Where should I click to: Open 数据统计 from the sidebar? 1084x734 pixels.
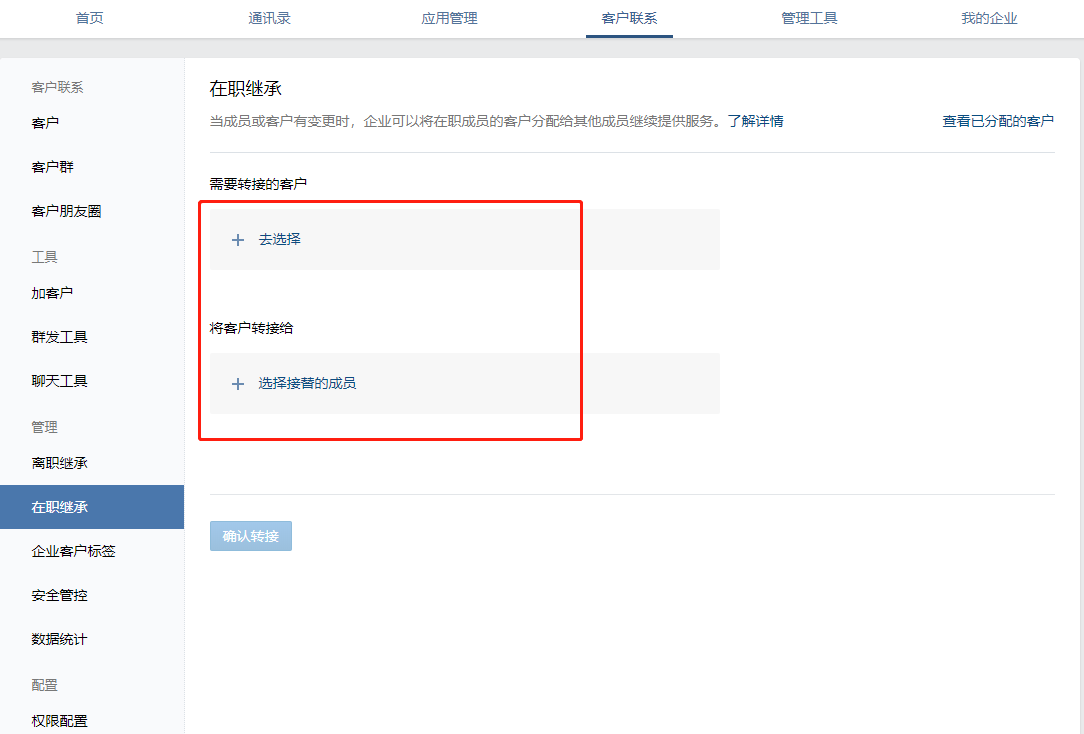[x=59, y=639]
